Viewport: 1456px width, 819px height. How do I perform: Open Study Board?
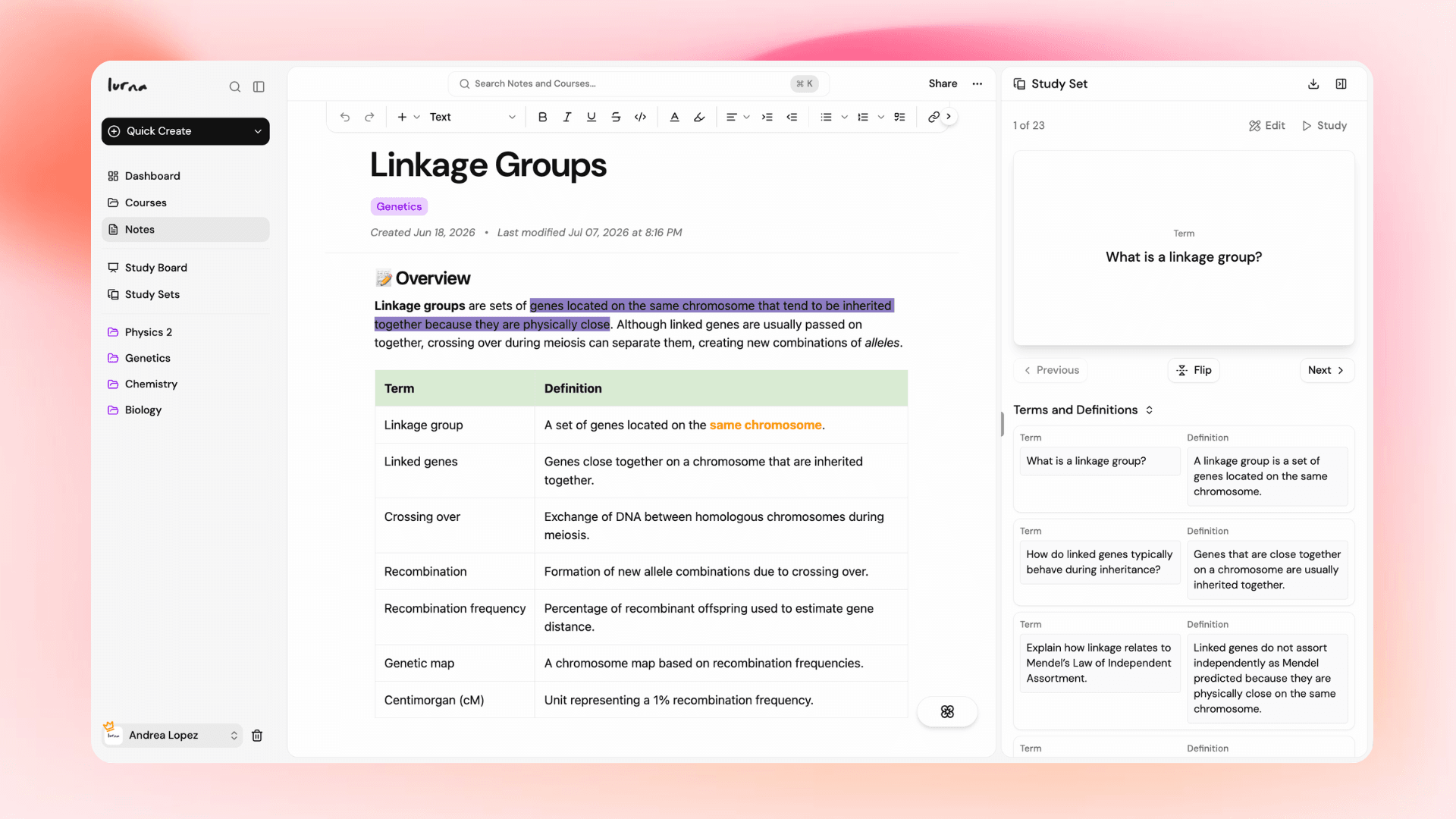click(185, 268)
